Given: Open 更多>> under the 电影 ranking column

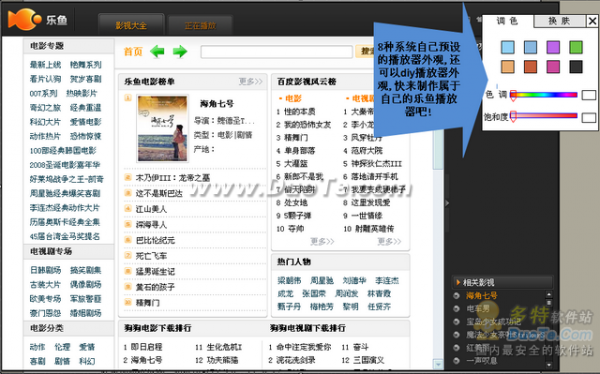Looking at the screenshot, I should [322, 241].
